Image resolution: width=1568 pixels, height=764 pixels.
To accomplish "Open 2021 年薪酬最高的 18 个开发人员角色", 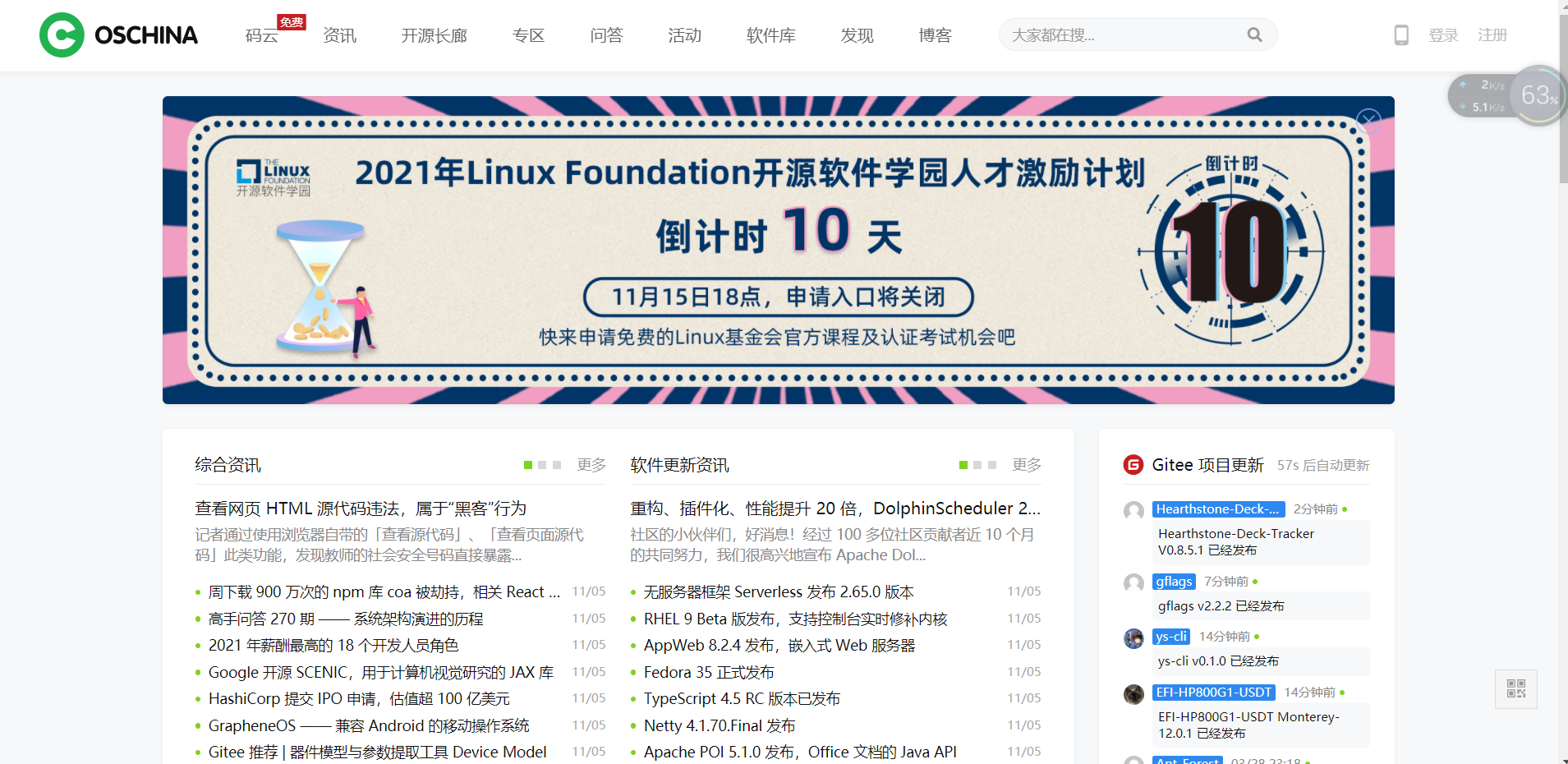I will point(333,646).
